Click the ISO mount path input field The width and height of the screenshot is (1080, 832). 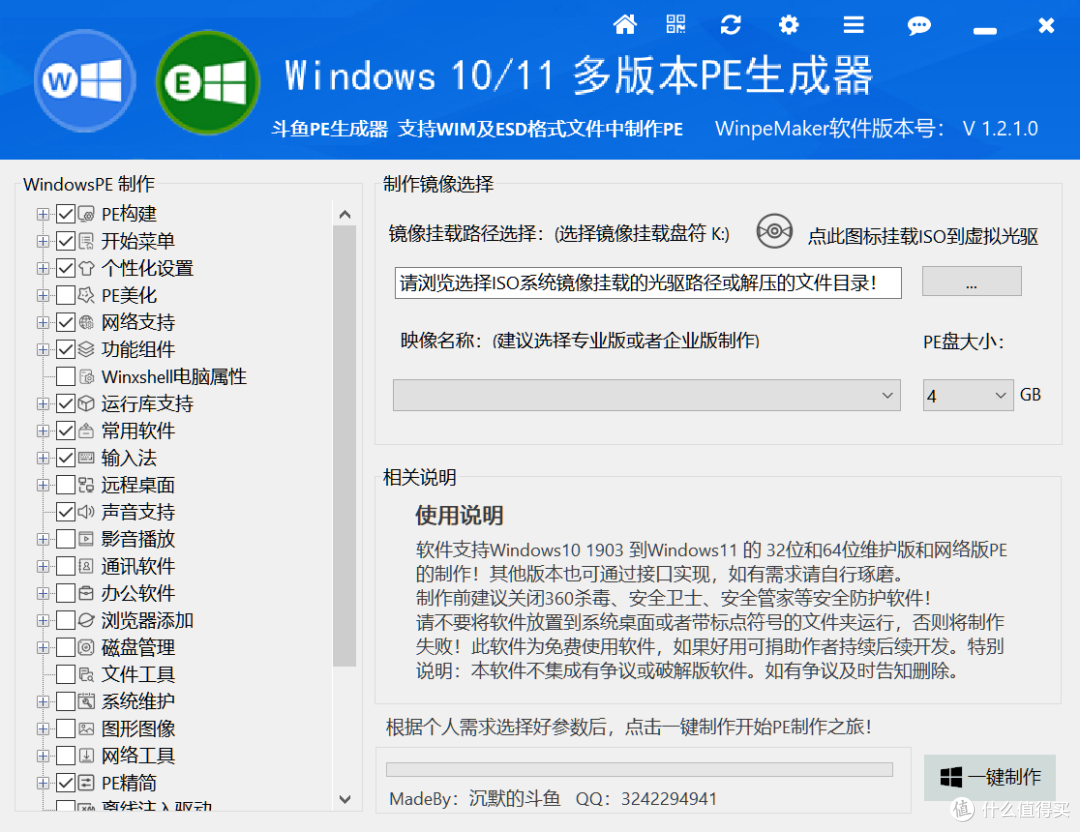[647, 283]
